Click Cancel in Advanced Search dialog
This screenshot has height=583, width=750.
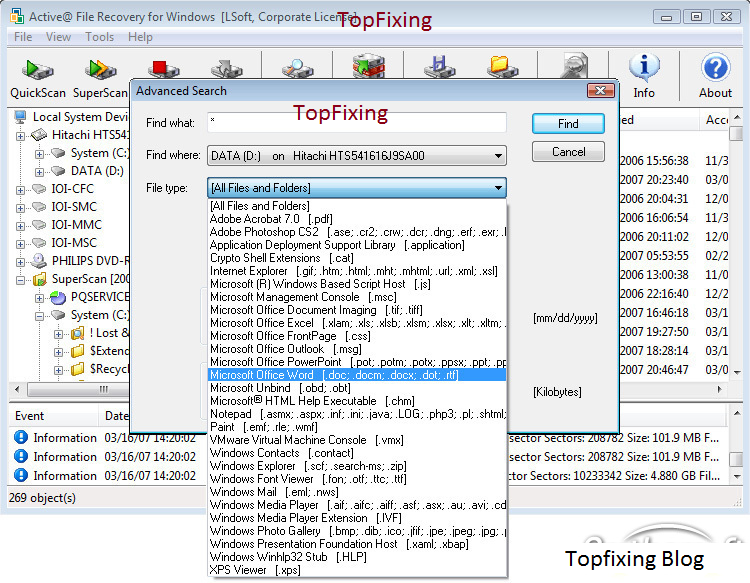pyautogui.click(x=568, y=152)
